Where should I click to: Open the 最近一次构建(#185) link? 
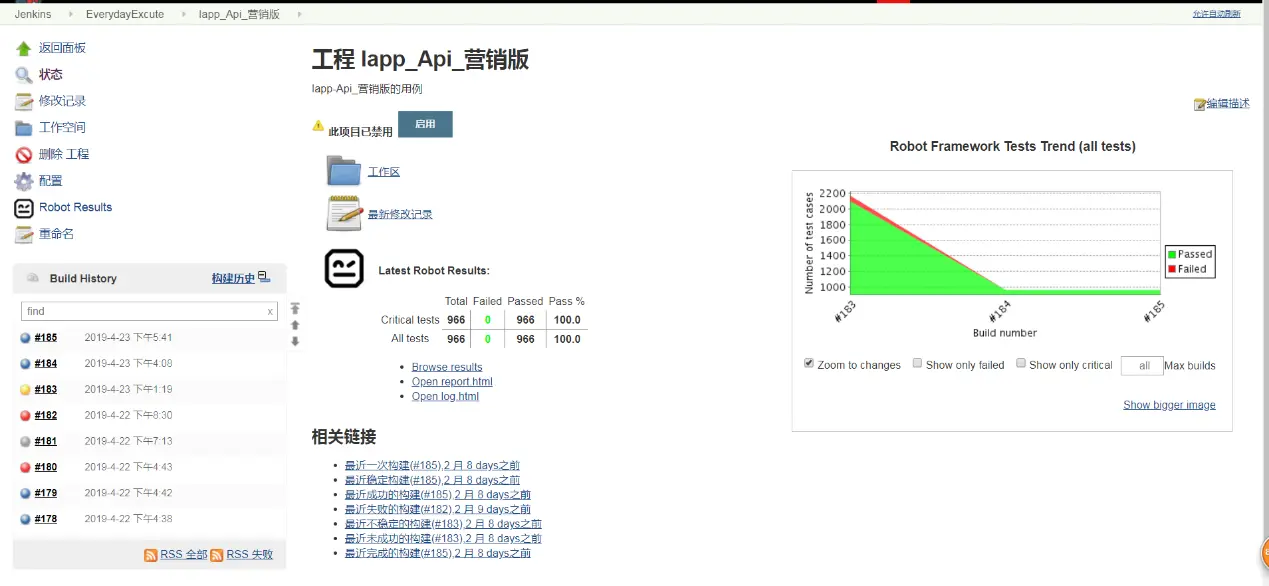[x=432, y=465]
